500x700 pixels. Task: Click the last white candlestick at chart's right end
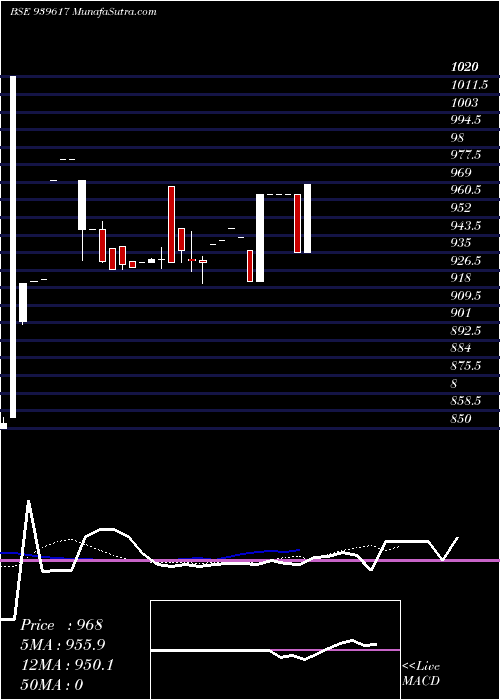point(307,218)
